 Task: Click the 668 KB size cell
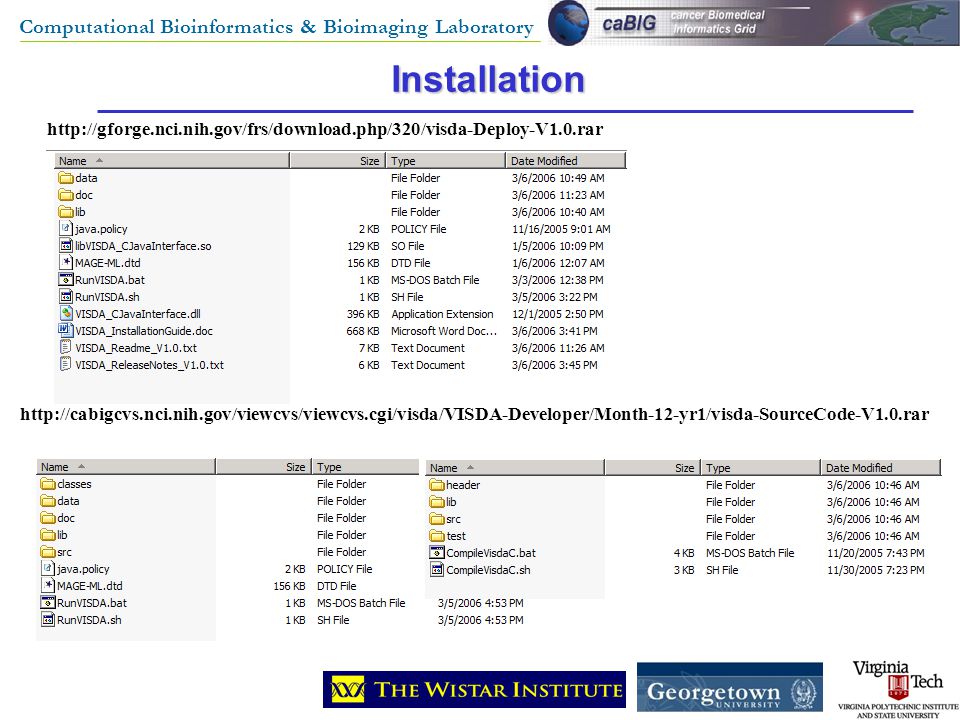[x=363, y=331]
